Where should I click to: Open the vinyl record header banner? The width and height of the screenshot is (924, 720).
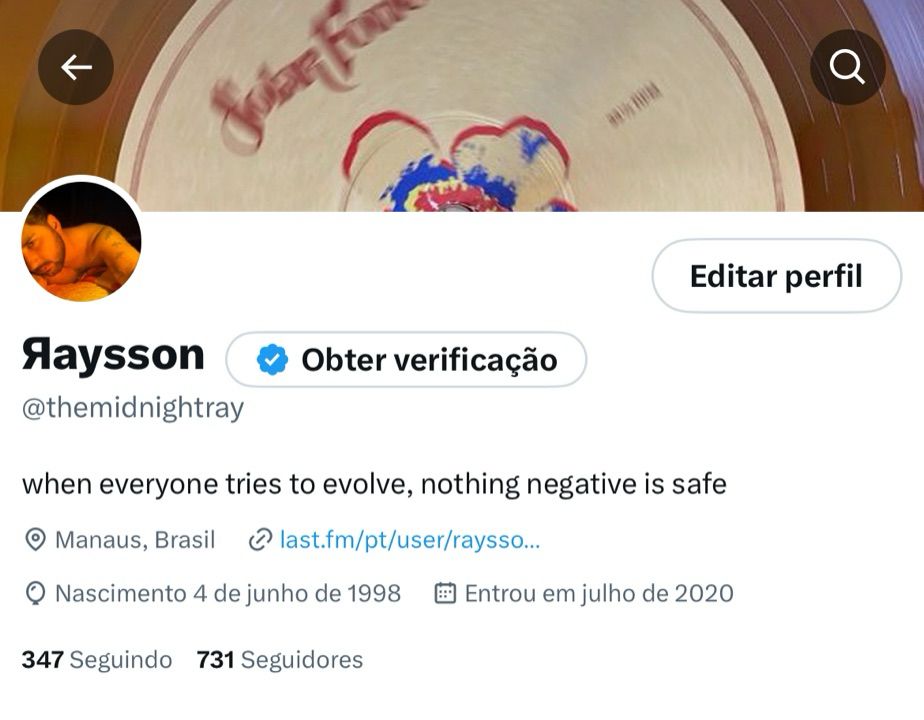(x=462, y=105)
